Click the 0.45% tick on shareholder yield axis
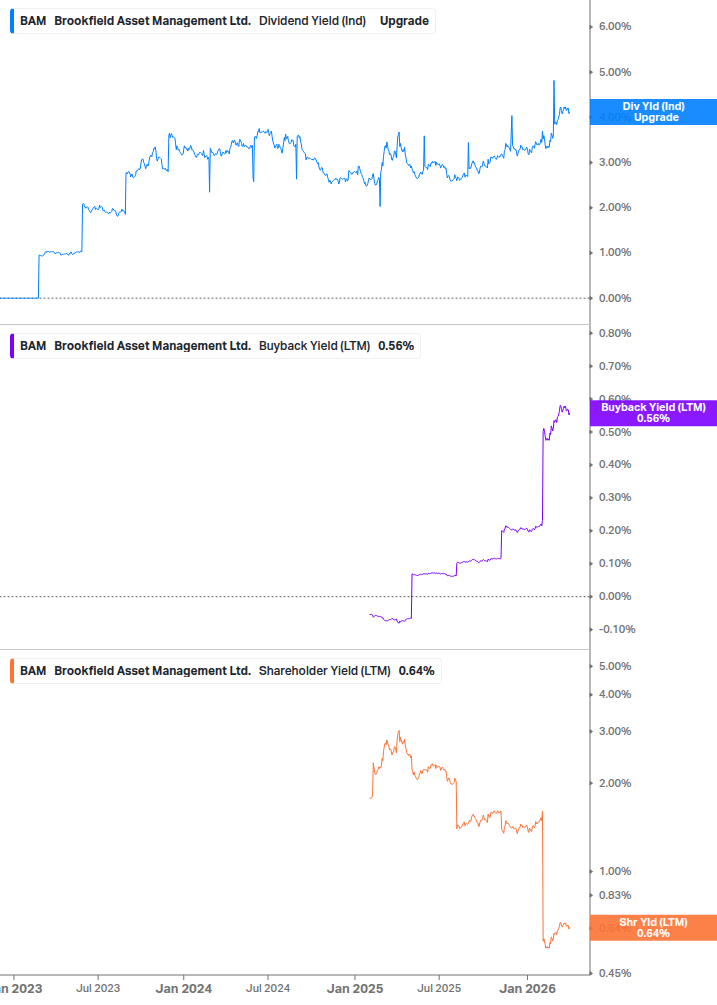Viewport: 717px width, 1005px height. (x=614, y=974)
